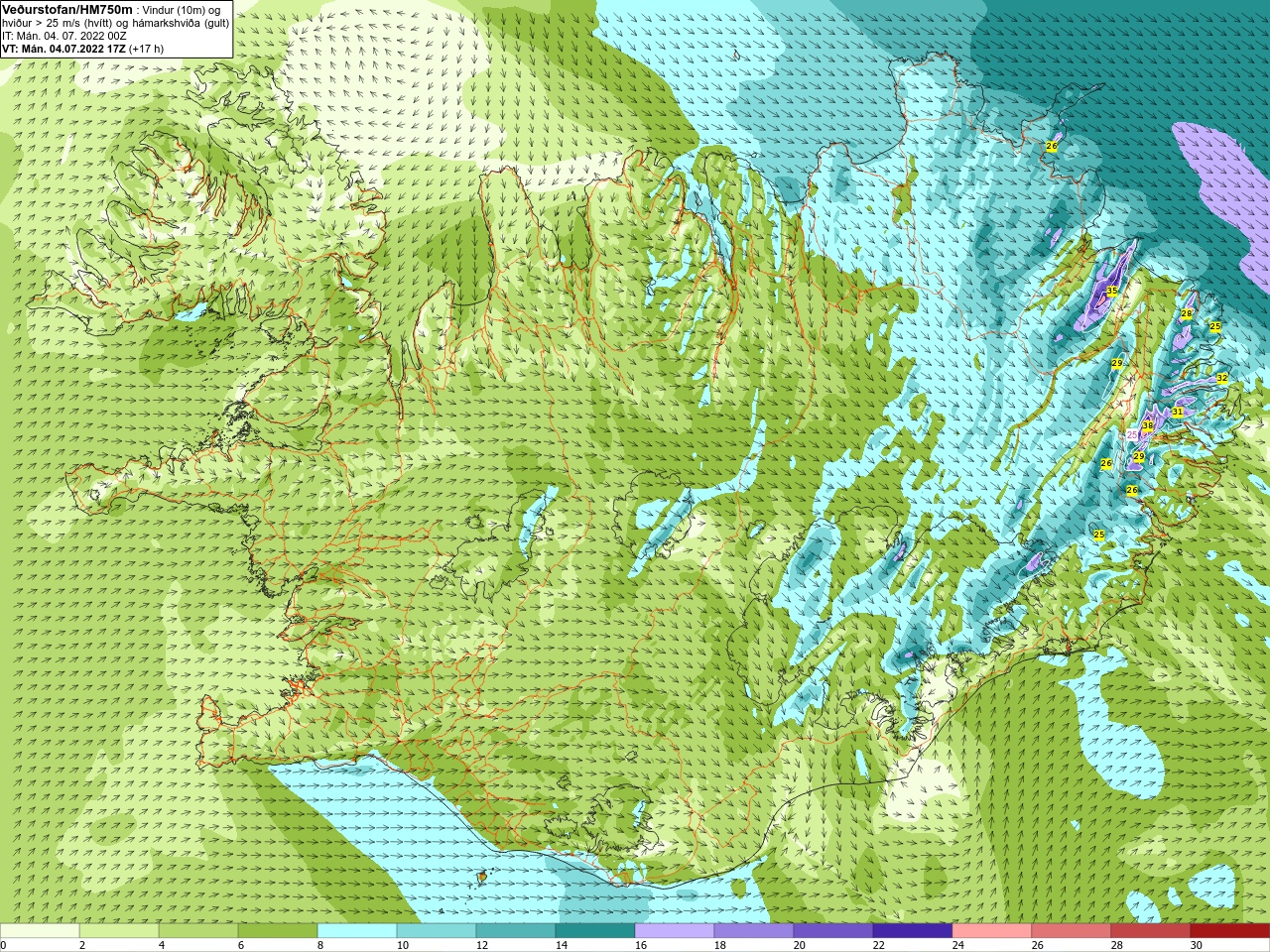
Task: Click the pale cream 0–2 m/s legend swatch
Action: (40, 930)
